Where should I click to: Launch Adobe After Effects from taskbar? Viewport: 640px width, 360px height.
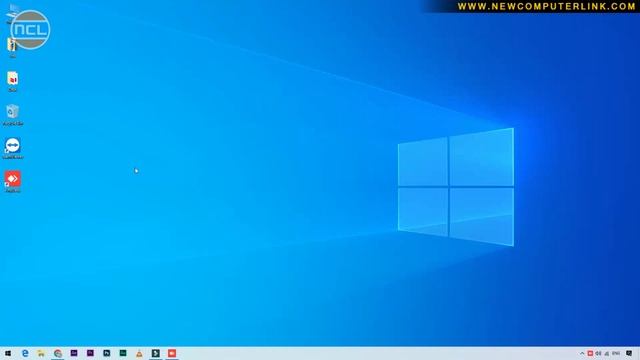coord(74,353)
